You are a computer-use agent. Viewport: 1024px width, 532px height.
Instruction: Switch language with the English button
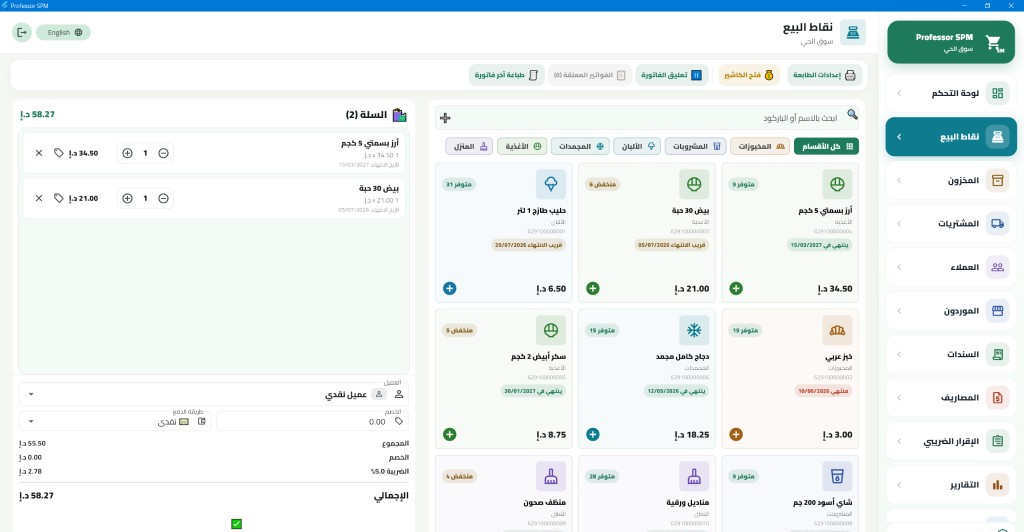[x=63, y=32]
